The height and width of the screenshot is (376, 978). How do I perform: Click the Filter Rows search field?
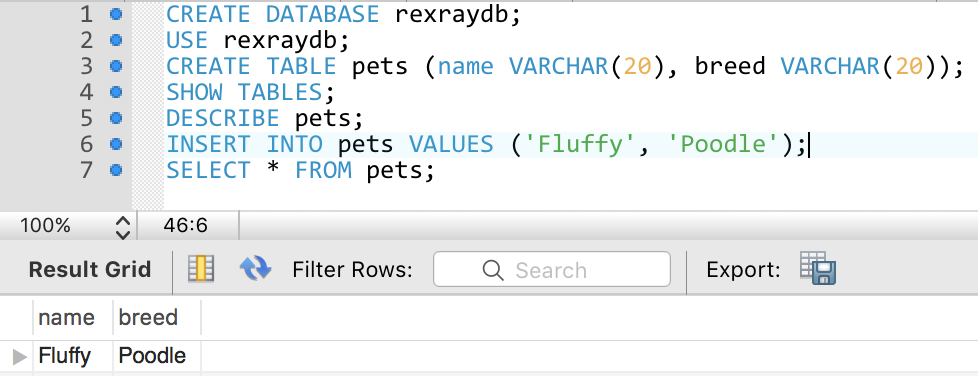point(552,269)
